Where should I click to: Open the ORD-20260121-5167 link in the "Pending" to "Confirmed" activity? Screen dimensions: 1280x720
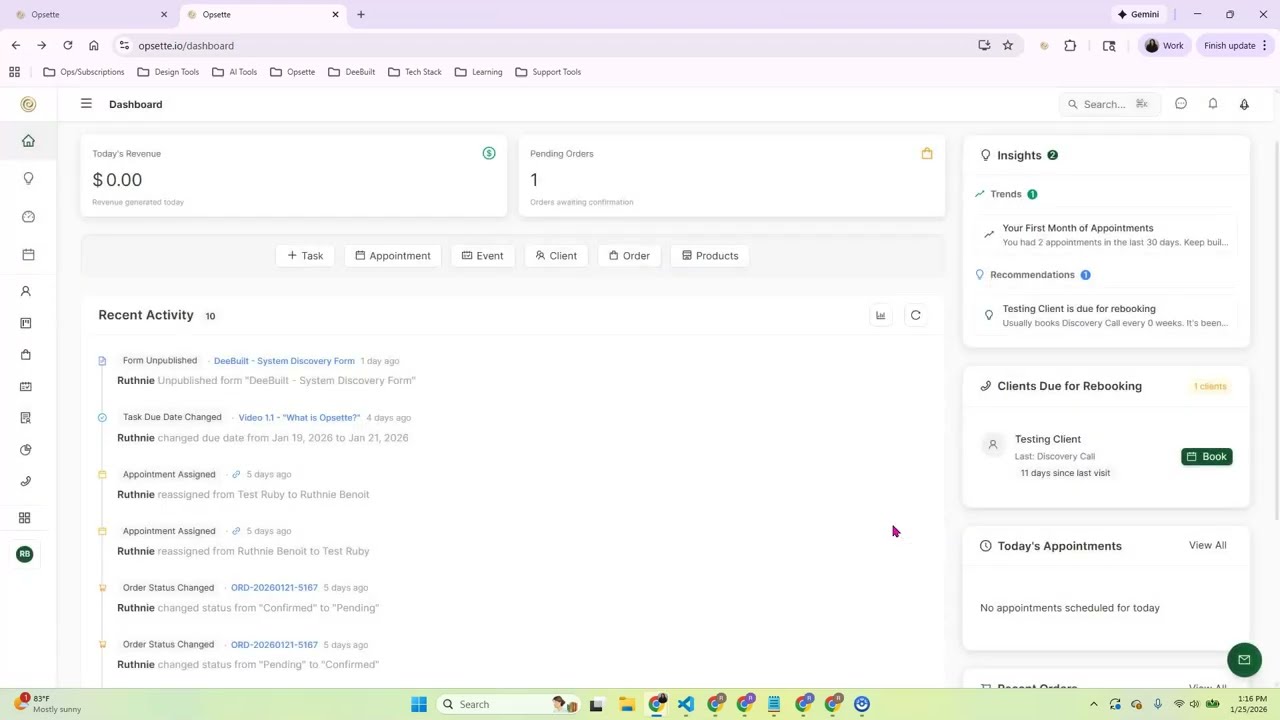[x=274, y=645]
